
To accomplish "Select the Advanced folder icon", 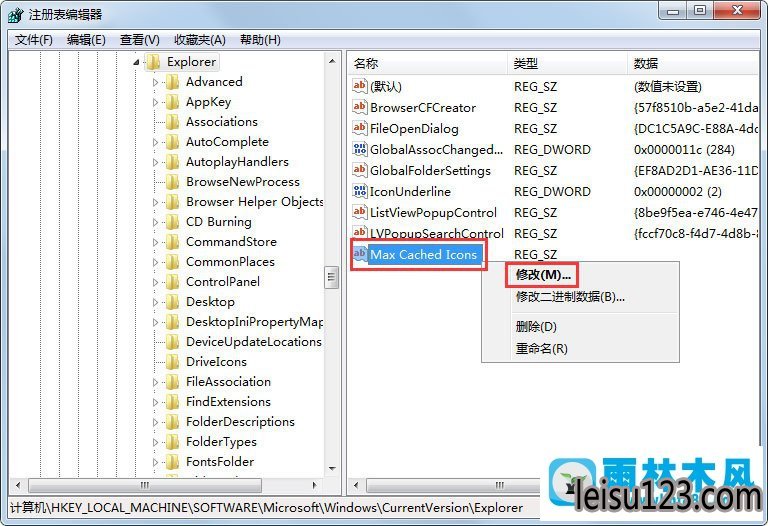I will pyautogui.click(x=172, y=82).
